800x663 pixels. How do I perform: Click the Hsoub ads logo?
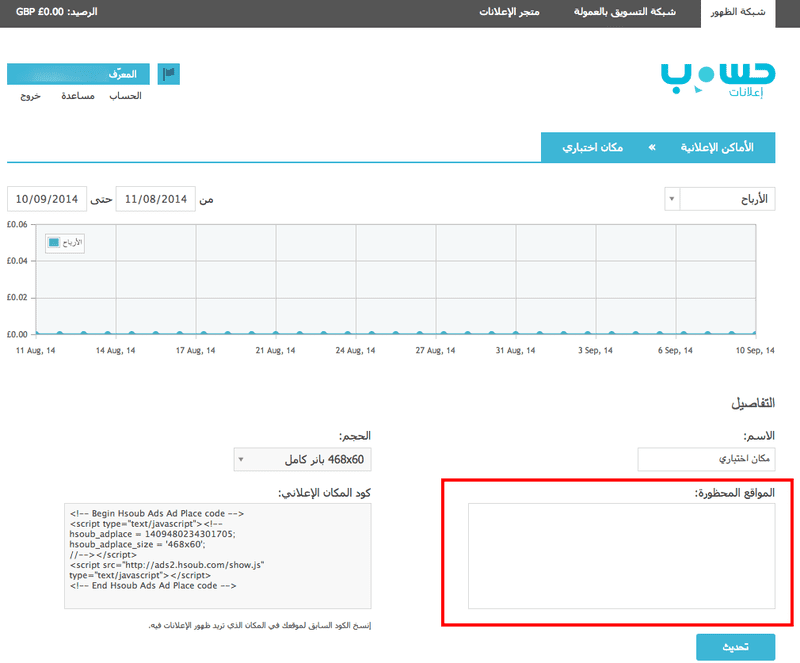coord(718,80)
